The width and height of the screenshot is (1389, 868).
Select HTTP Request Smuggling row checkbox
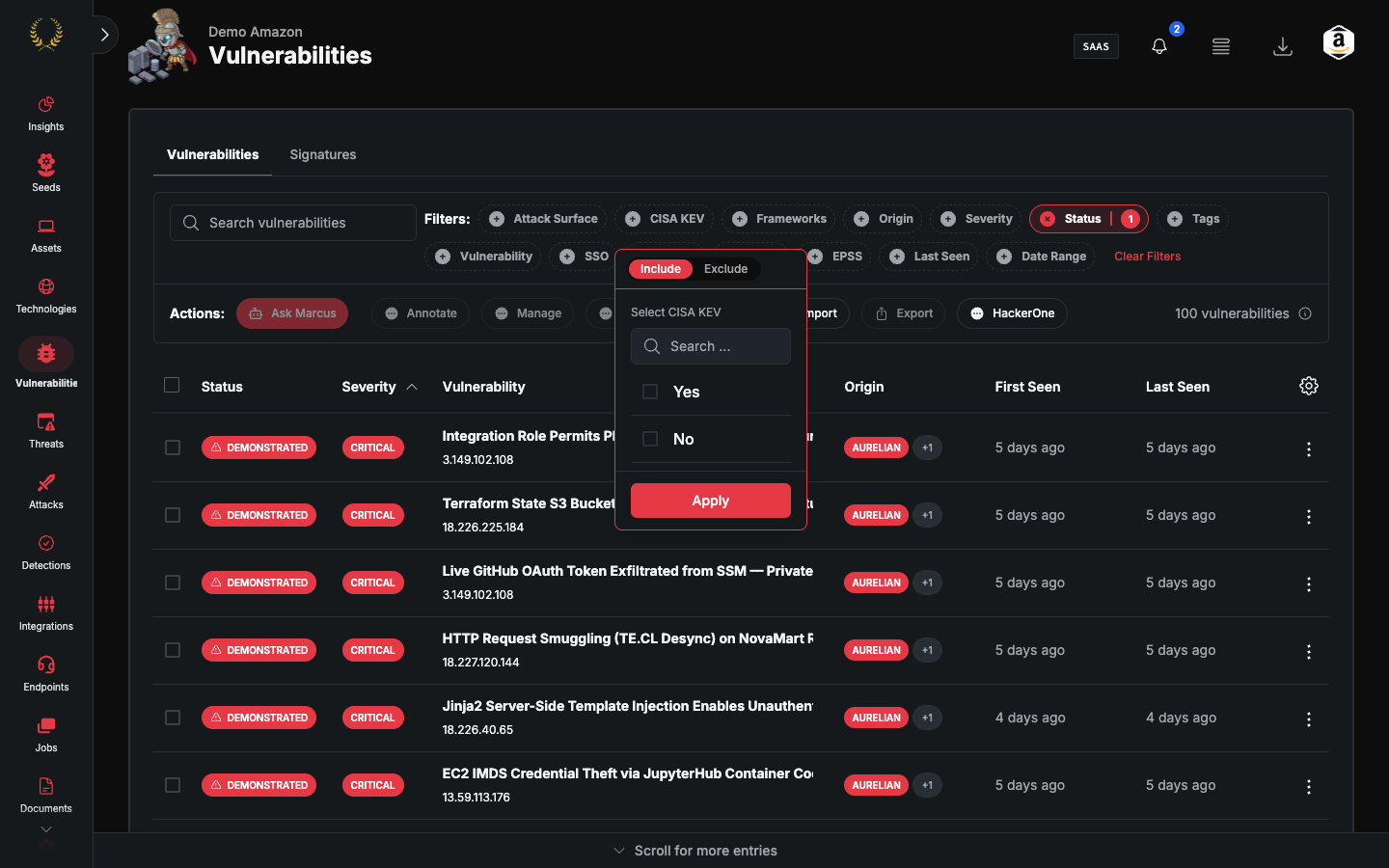point(173,650)
